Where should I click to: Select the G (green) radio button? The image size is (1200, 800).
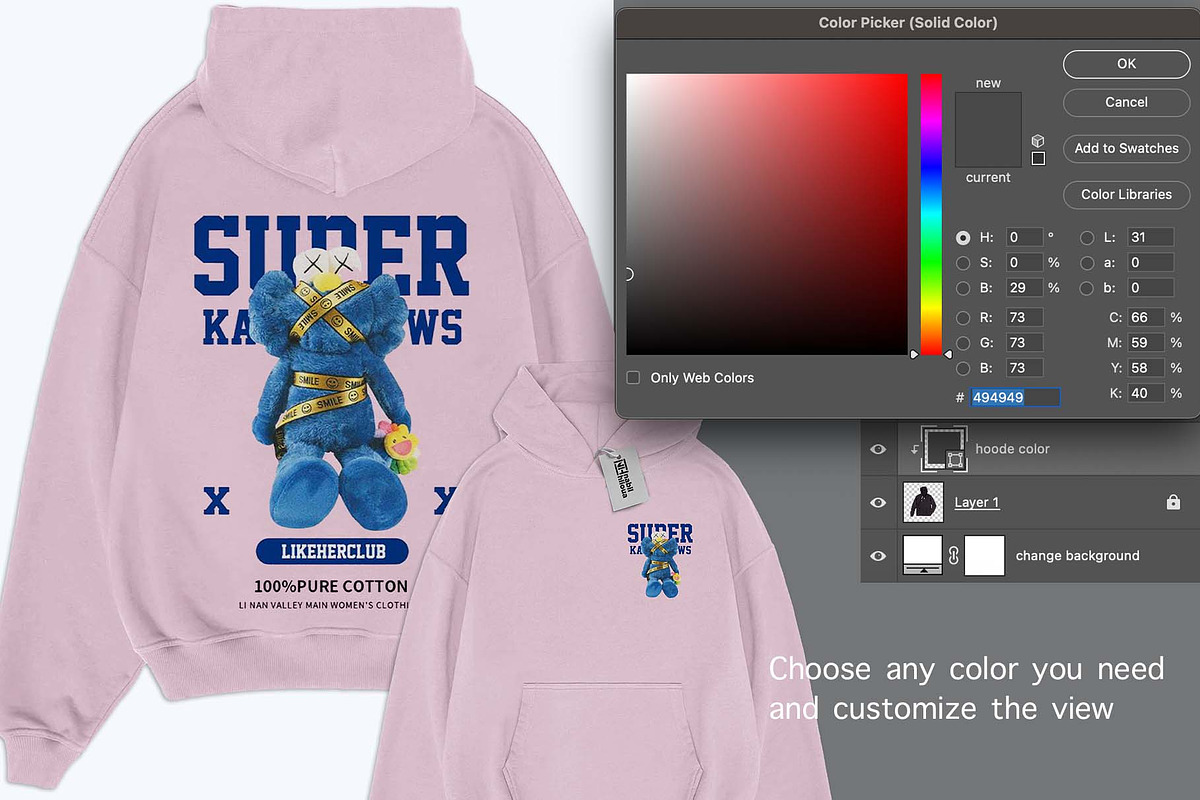[x=963, y=343]
